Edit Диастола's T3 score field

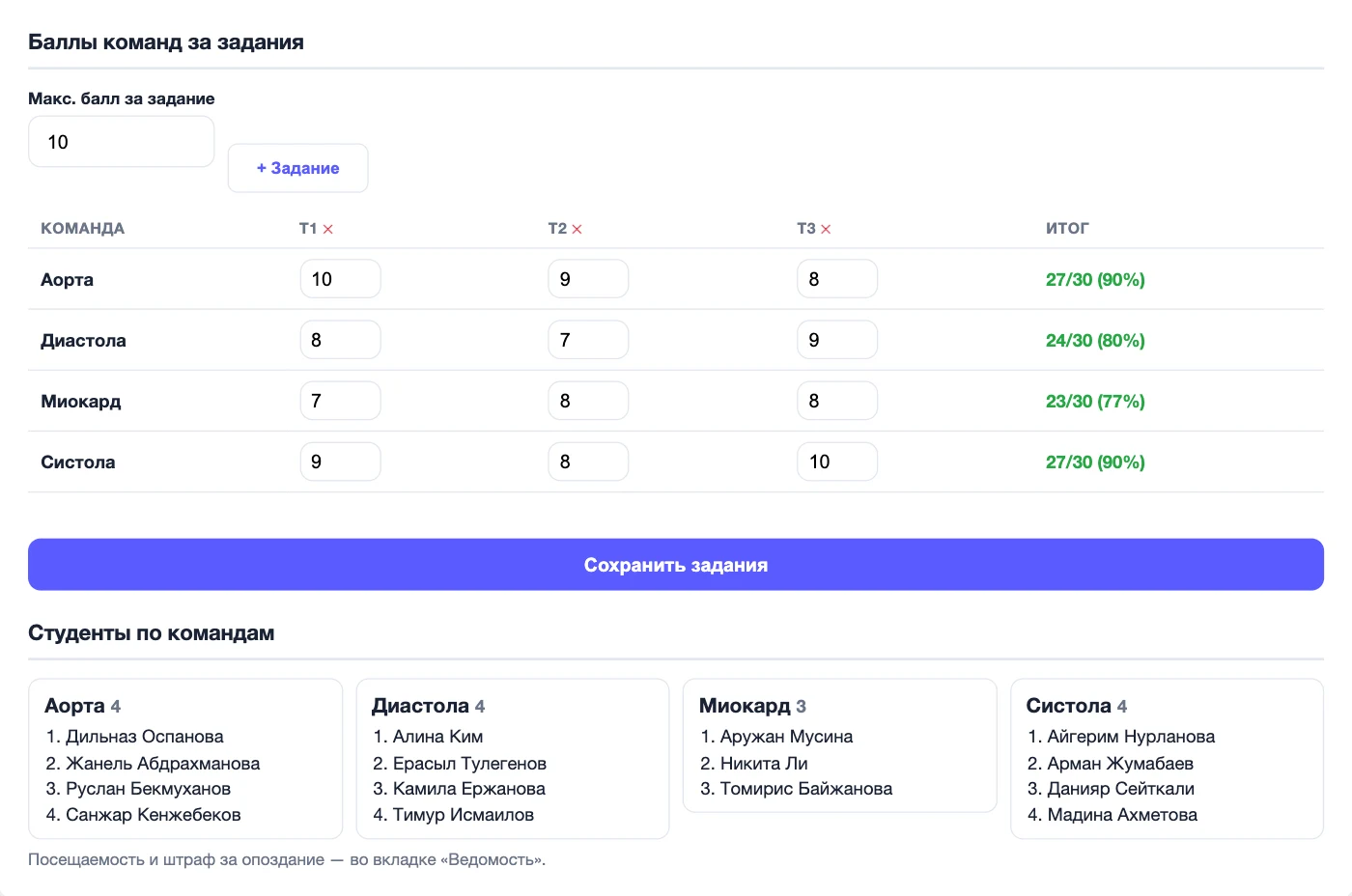tap(837, 340)
